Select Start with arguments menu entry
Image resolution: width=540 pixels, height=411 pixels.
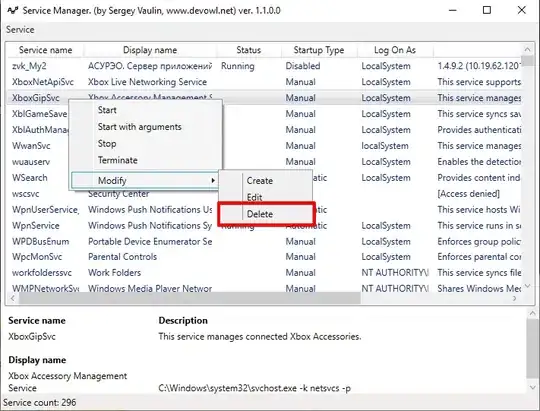pyautogui.click(x=139, y=127)
